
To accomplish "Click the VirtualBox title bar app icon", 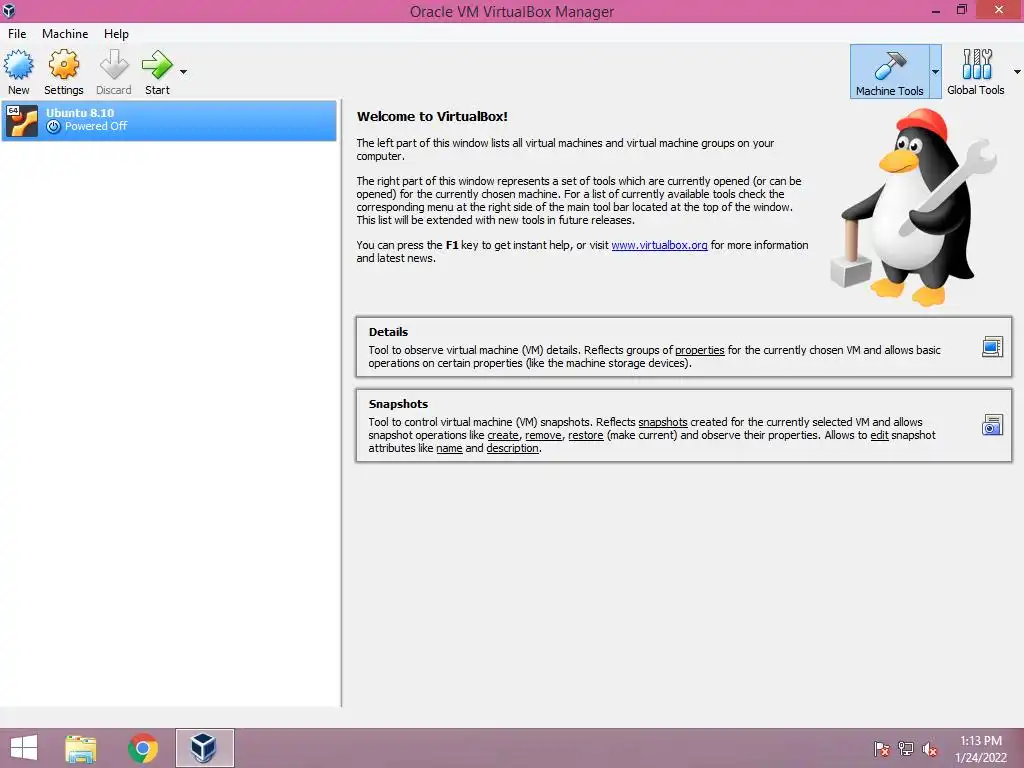I will click(9, 10).
